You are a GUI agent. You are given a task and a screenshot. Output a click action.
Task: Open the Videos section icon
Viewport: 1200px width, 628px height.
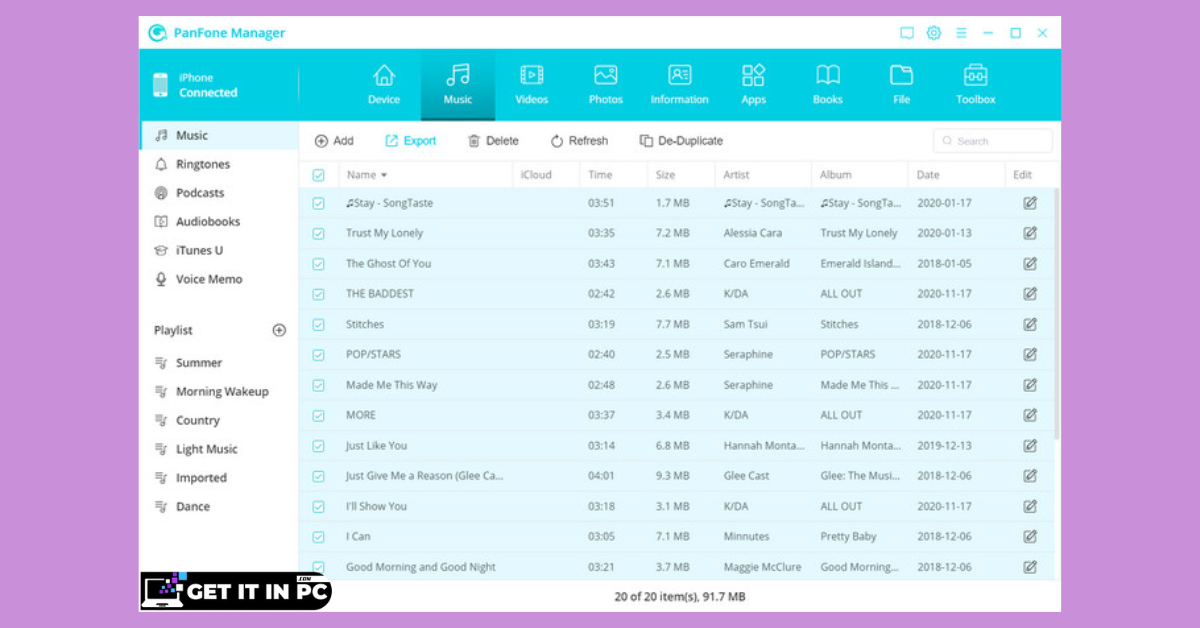pyautogui.click(x=532, y=76)
